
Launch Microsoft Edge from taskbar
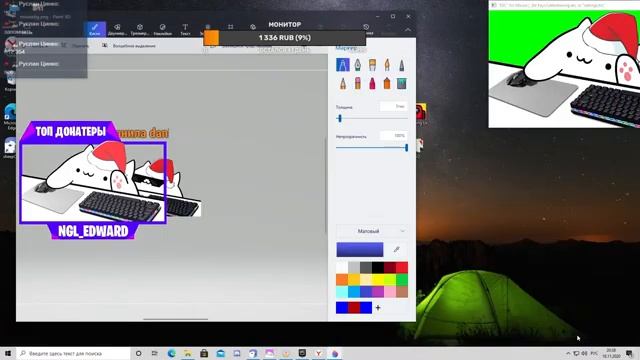(x=171, y=353)
